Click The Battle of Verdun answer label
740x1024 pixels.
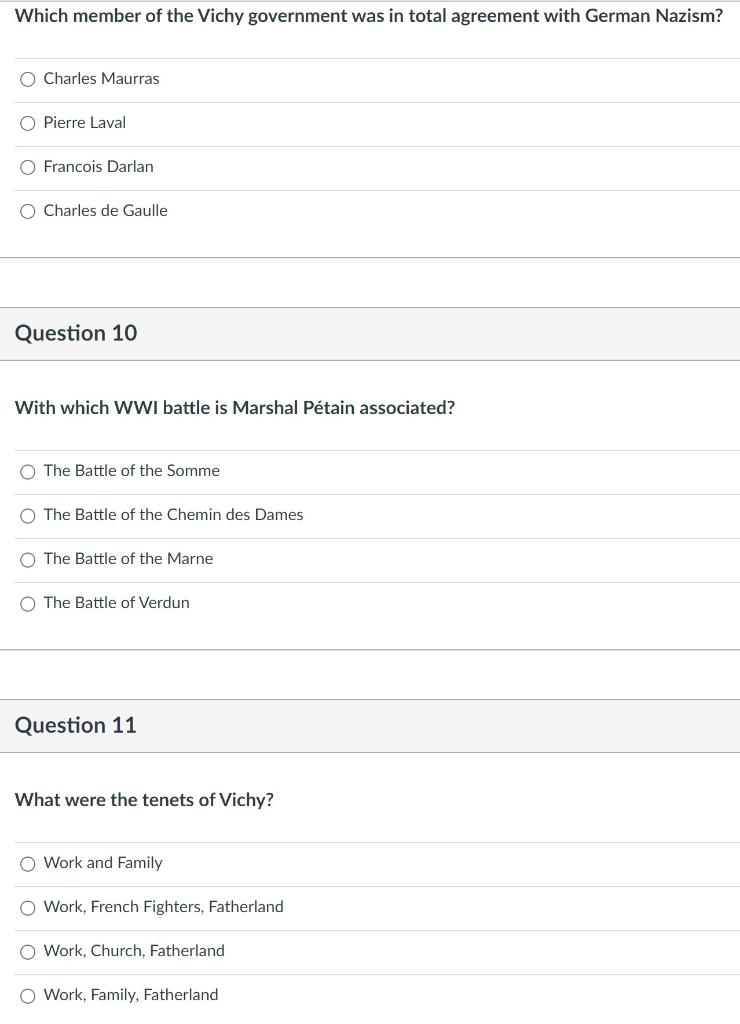pos(116,603)
